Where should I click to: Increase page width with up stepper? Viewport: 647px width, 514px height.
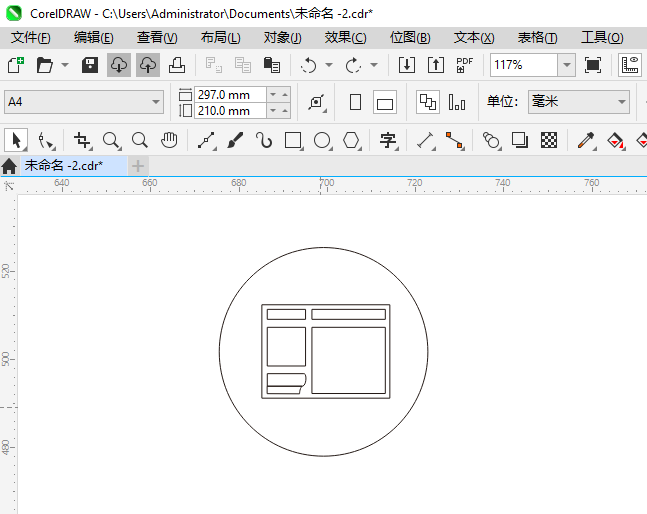285,94
